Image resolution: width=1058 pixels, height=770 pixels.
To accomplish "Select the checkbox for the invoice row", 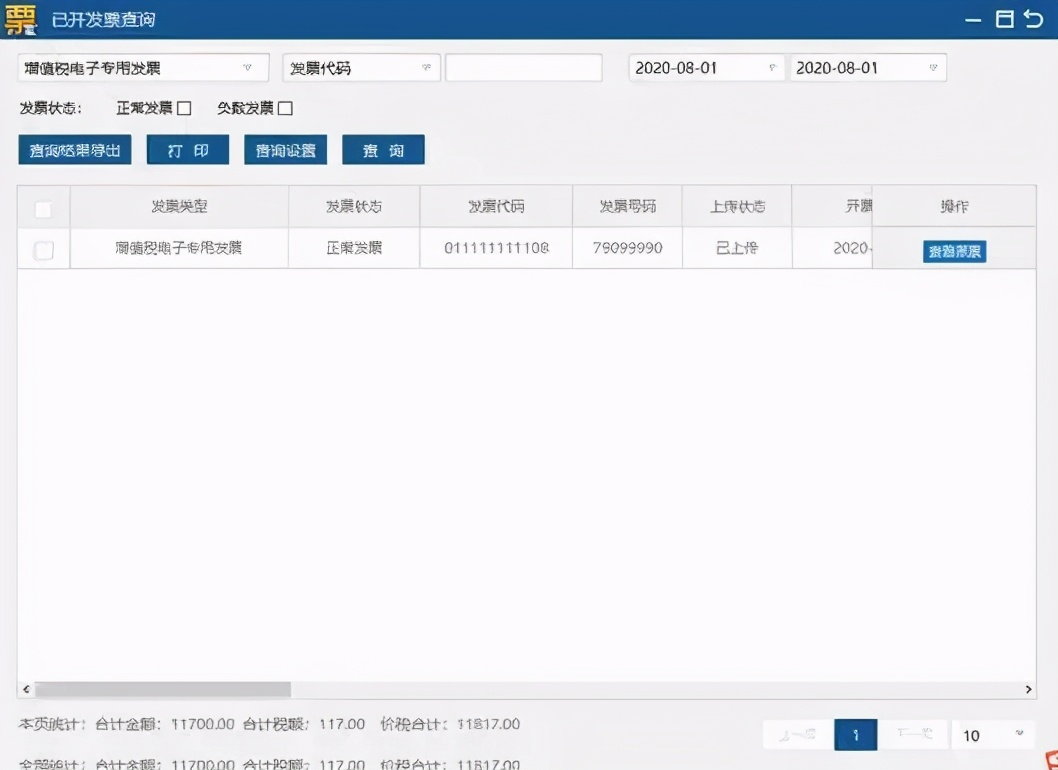I will click(44, 250).
